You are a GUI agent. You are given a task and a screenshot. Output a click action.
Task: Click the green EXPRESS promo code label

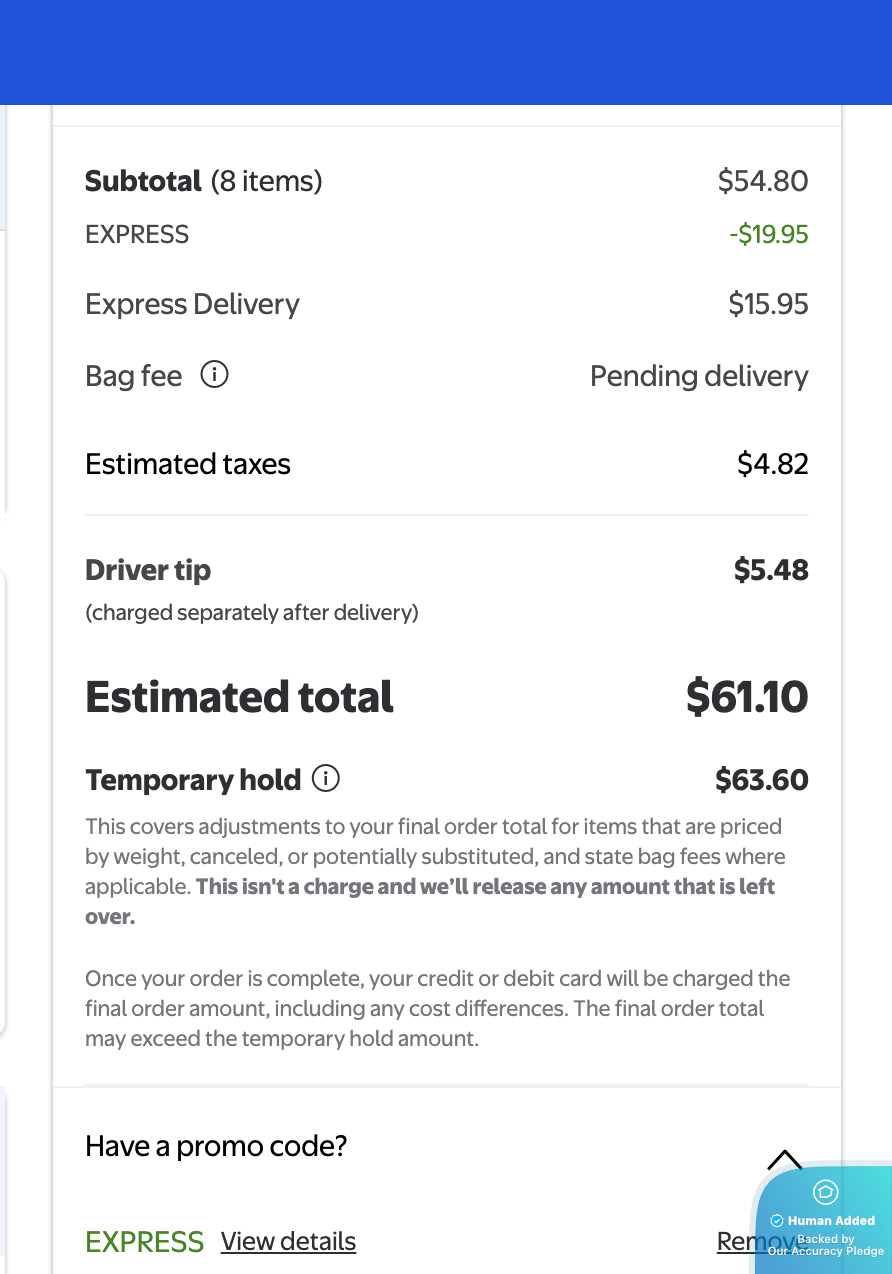[x=144, y=1242]
